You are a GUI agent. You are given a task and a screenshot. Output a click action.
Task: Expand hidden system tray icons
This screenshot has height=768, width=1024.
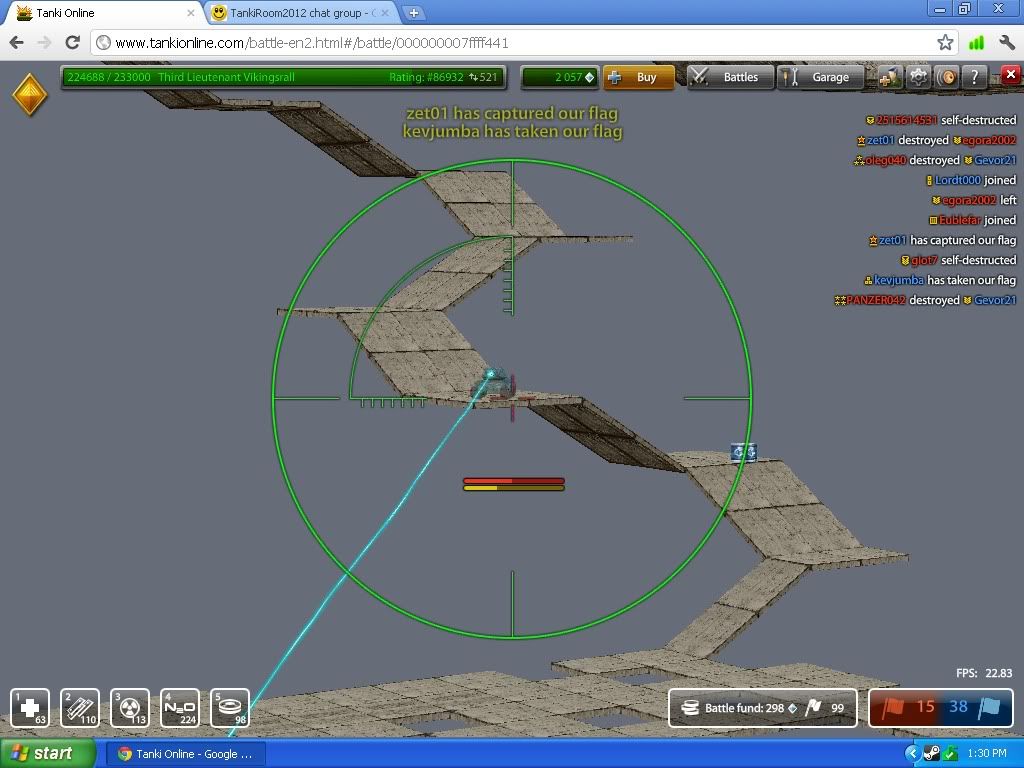coord(912,753)
